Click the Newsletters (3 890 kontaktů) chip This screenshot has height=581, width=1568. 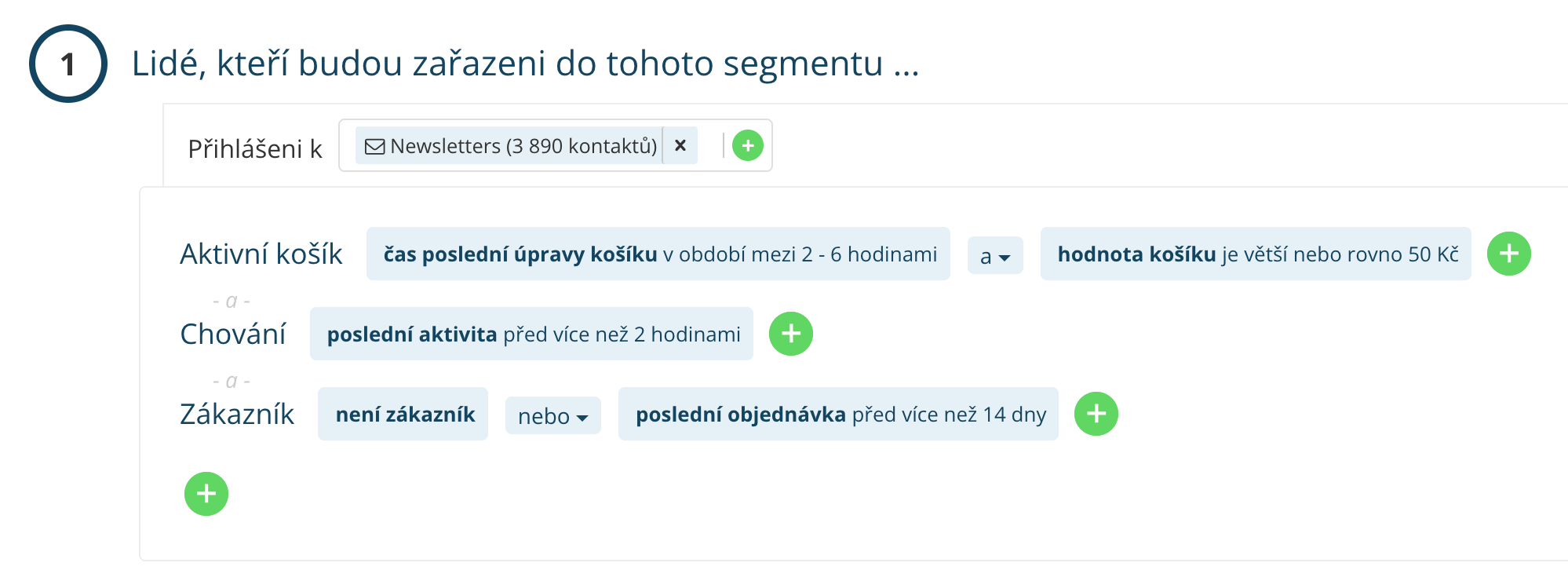(510, 145)
